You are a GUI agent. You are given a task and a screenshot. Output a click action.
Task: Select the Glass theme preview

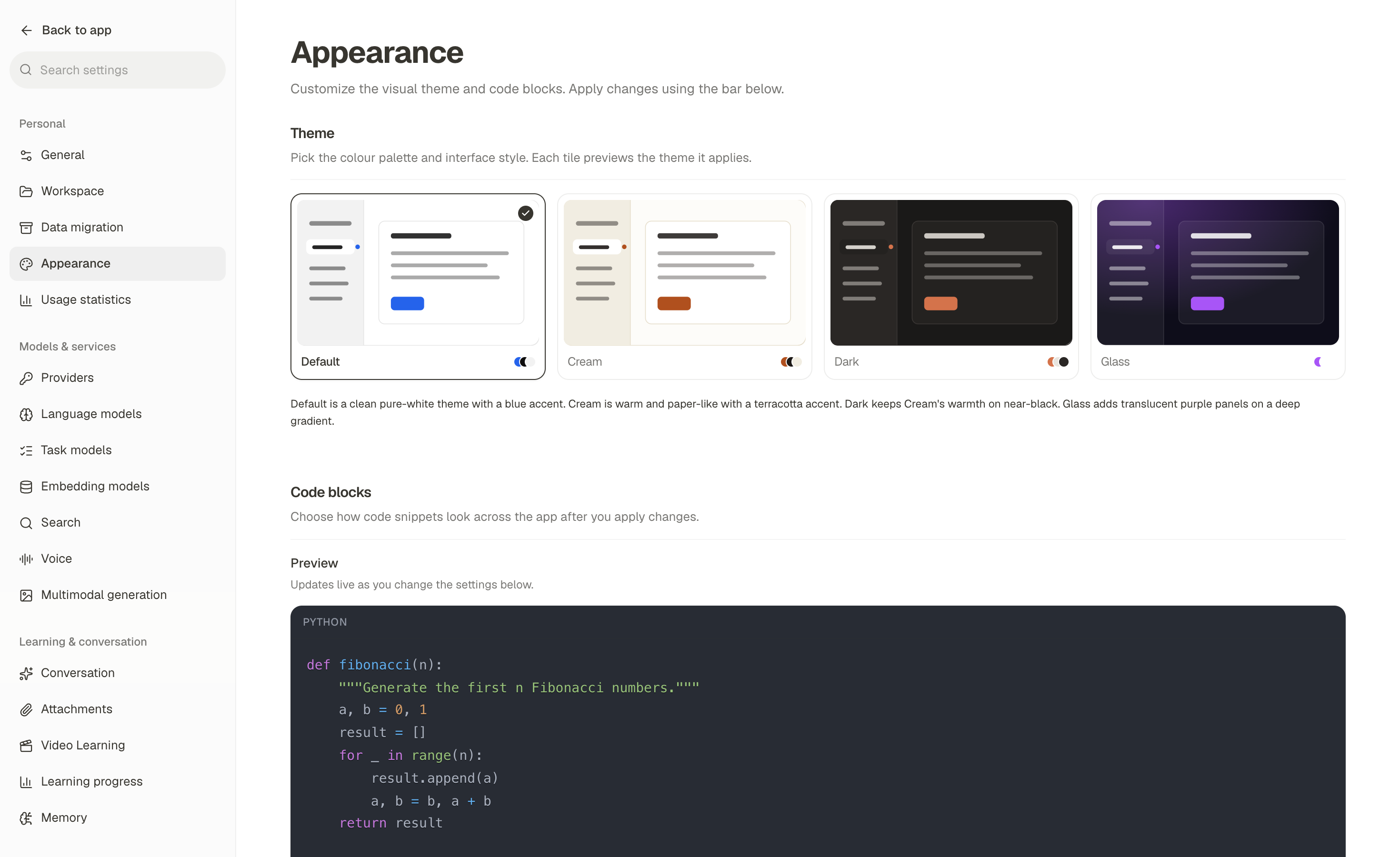(x=1218, y=273)
